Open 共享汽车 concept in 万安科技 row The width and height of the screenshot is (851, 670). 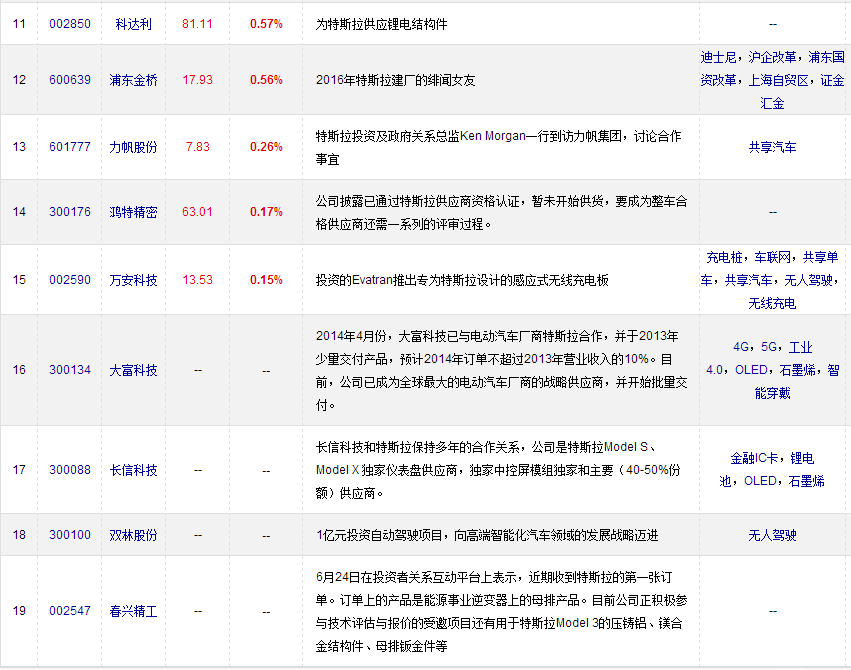tap(748, 280)
